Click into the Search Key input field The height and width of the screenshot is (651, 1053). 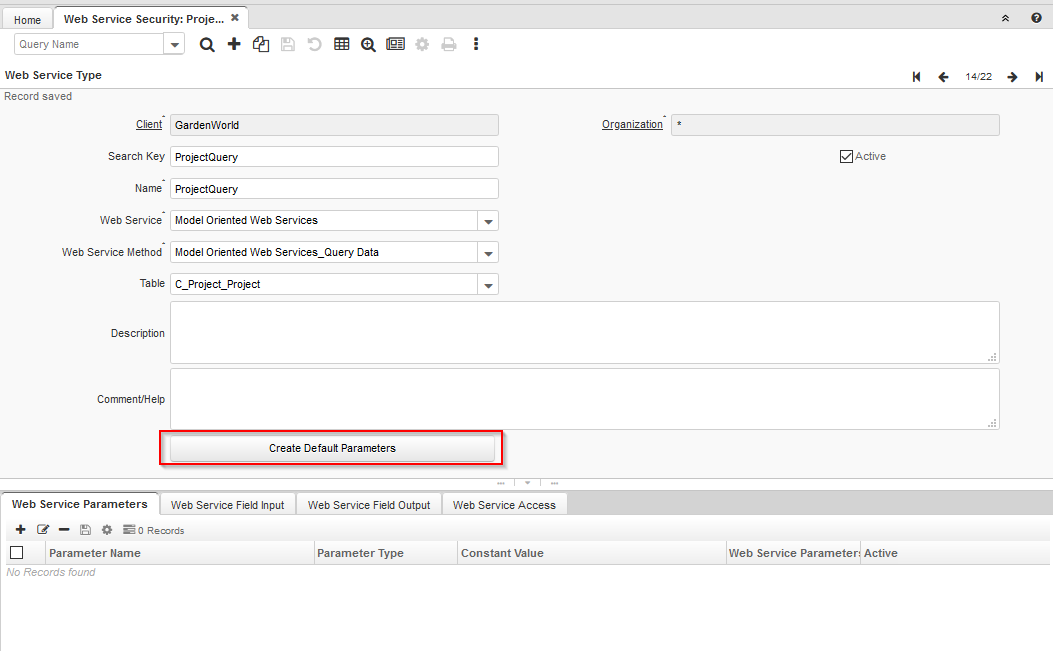coord(334,157)
